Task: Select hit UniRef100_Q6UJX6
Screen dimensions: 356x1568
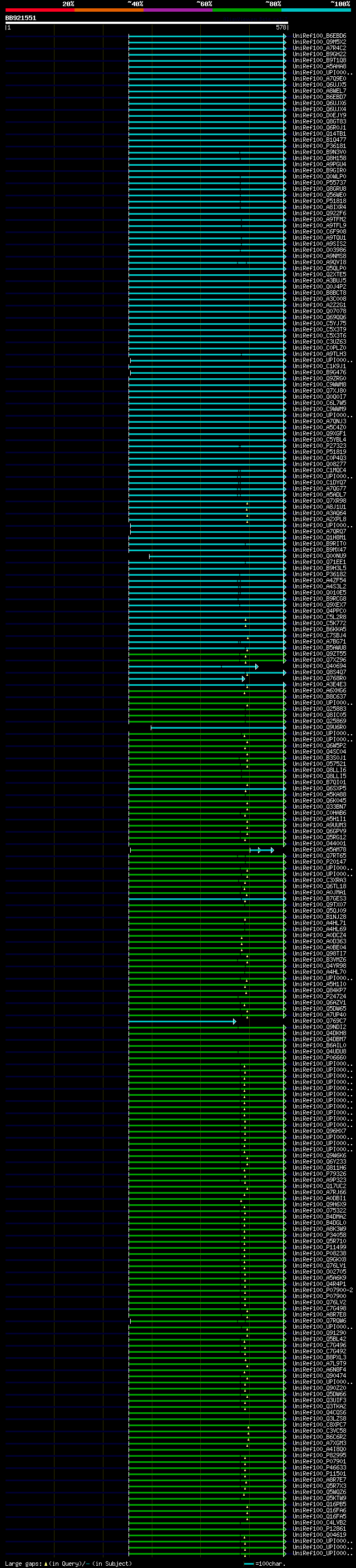Action: 319,103
